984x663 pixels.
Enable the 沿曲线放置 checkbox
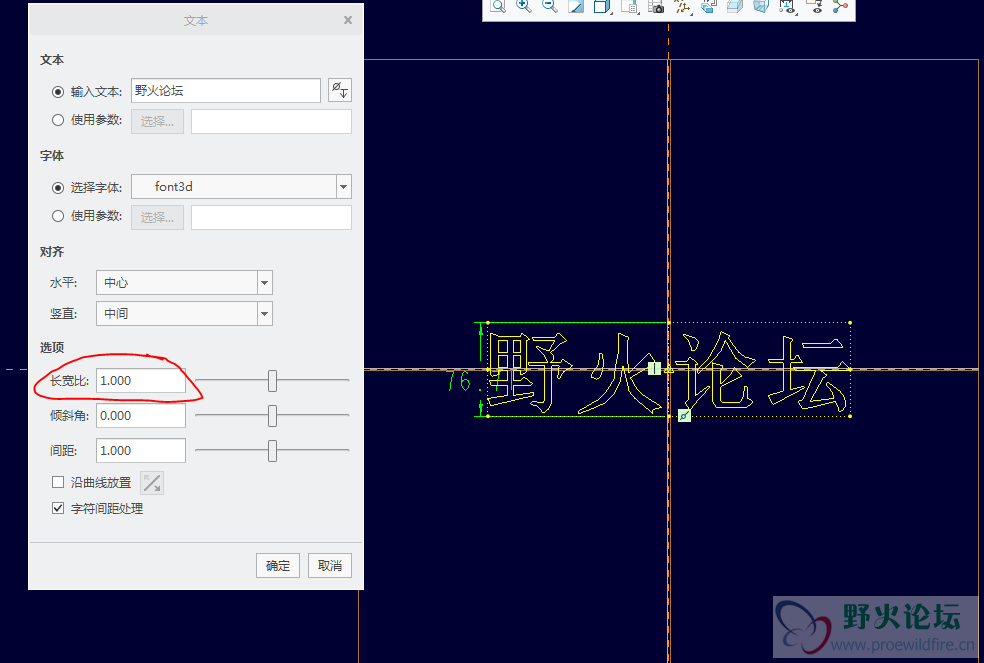point(58,482)
